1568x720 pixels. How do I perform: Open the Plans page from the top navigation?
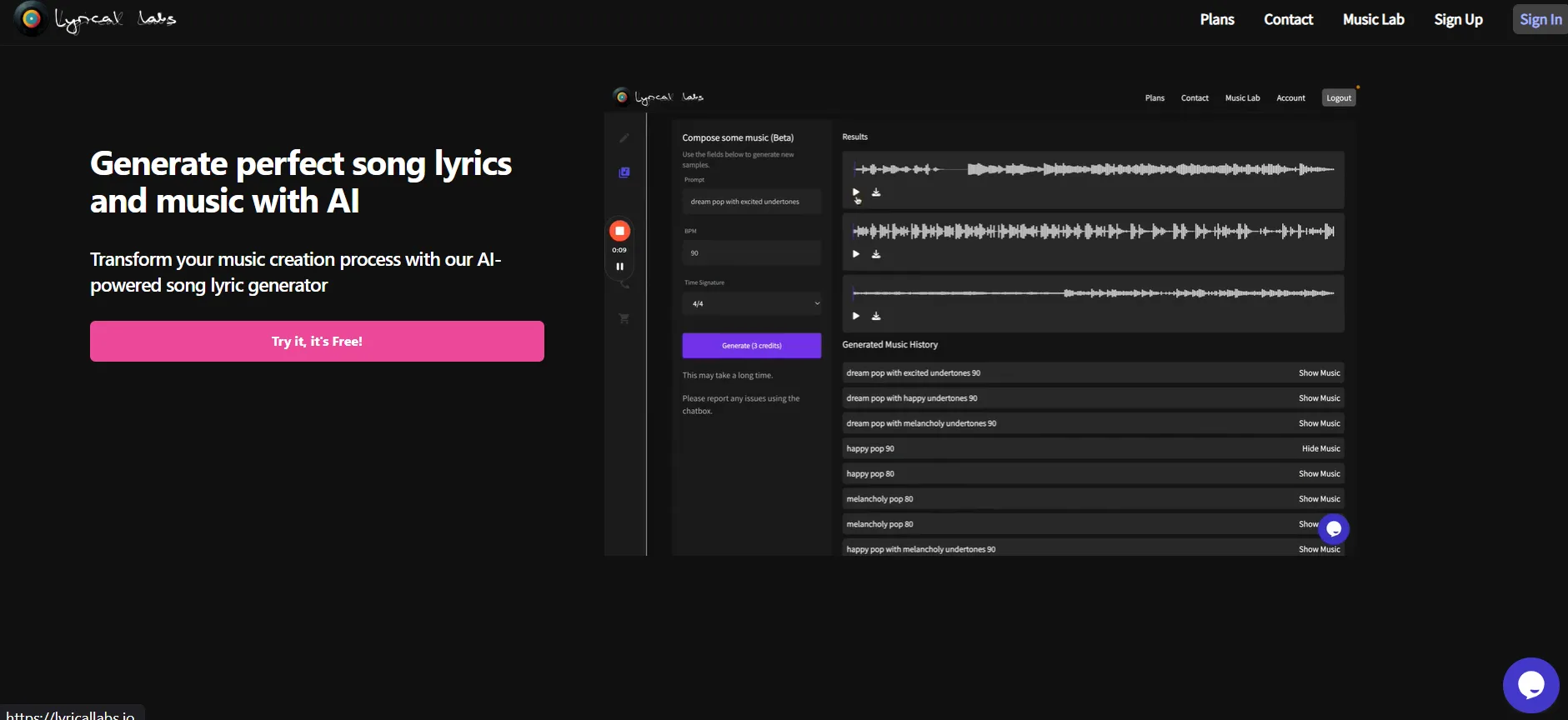[x=1217, y=19]
